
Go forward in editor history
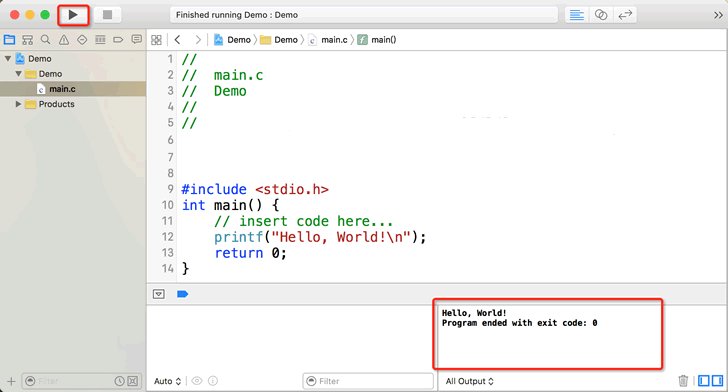[x=198, y=40]
